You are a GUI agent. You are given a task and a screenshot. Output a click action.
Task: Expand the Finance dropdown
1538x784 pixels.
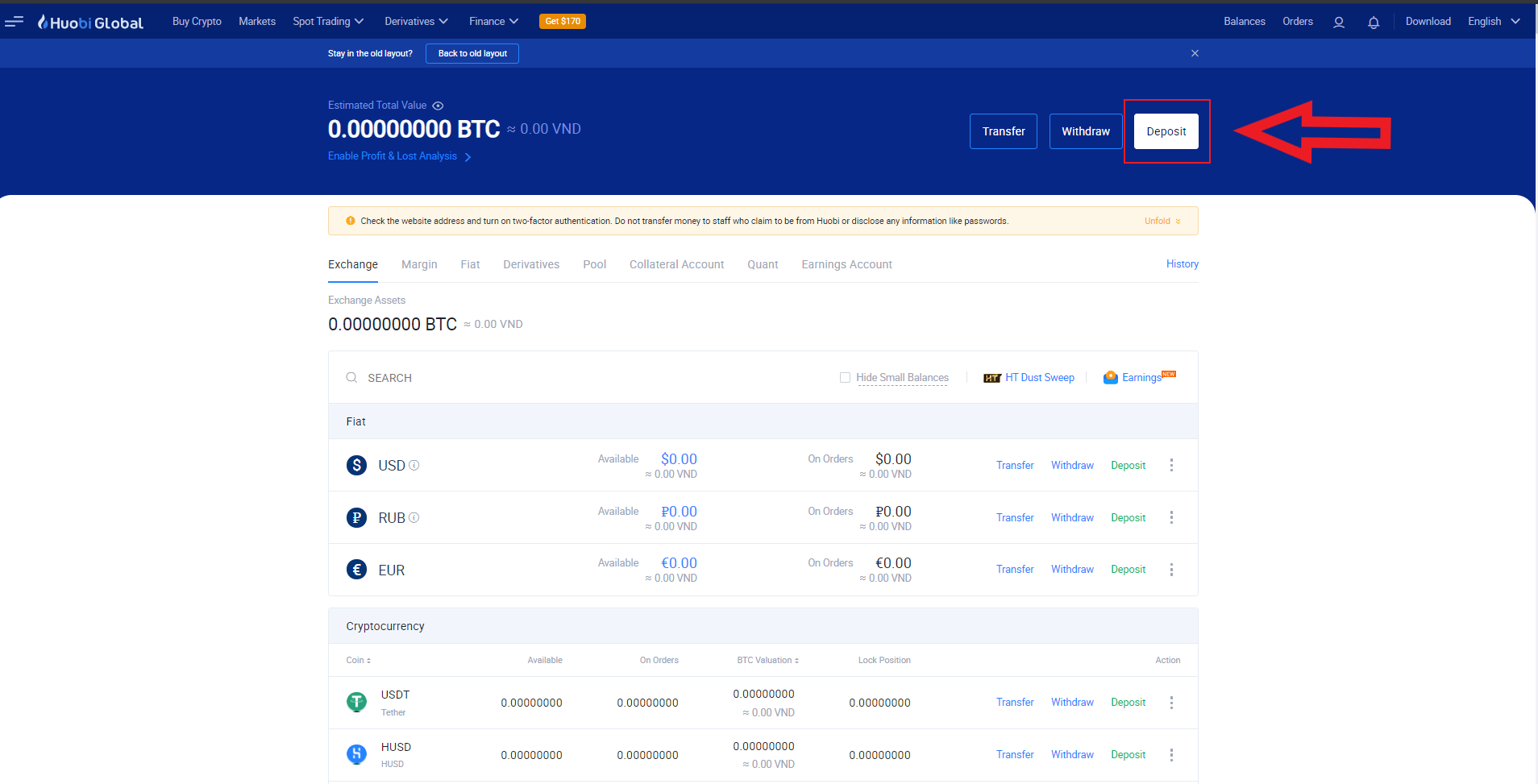tap(493, 22)
